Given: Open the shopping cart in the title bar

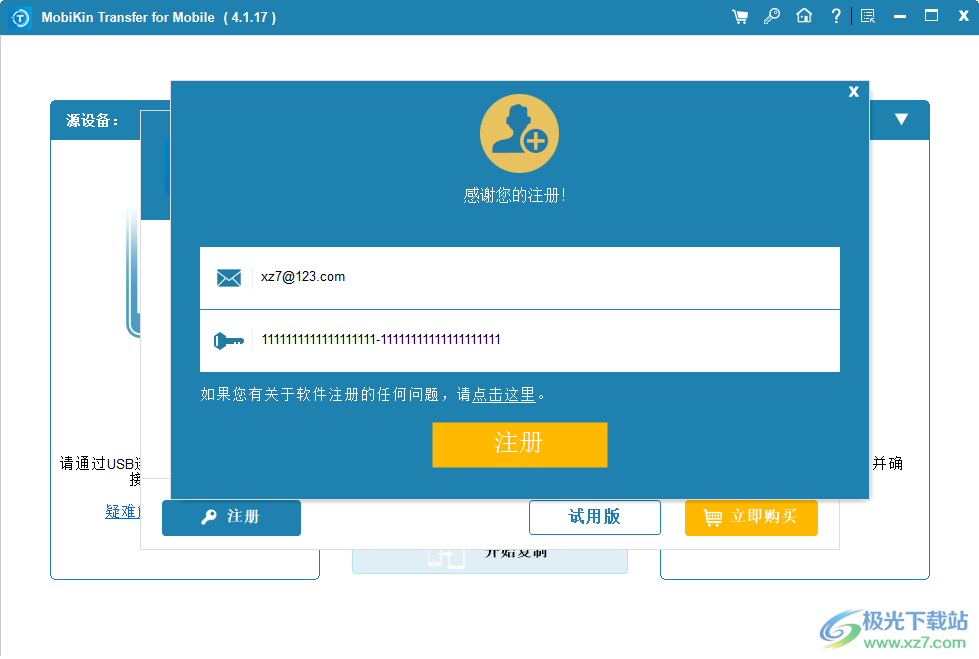Looking at the screenshot, I should pos(740,16).
